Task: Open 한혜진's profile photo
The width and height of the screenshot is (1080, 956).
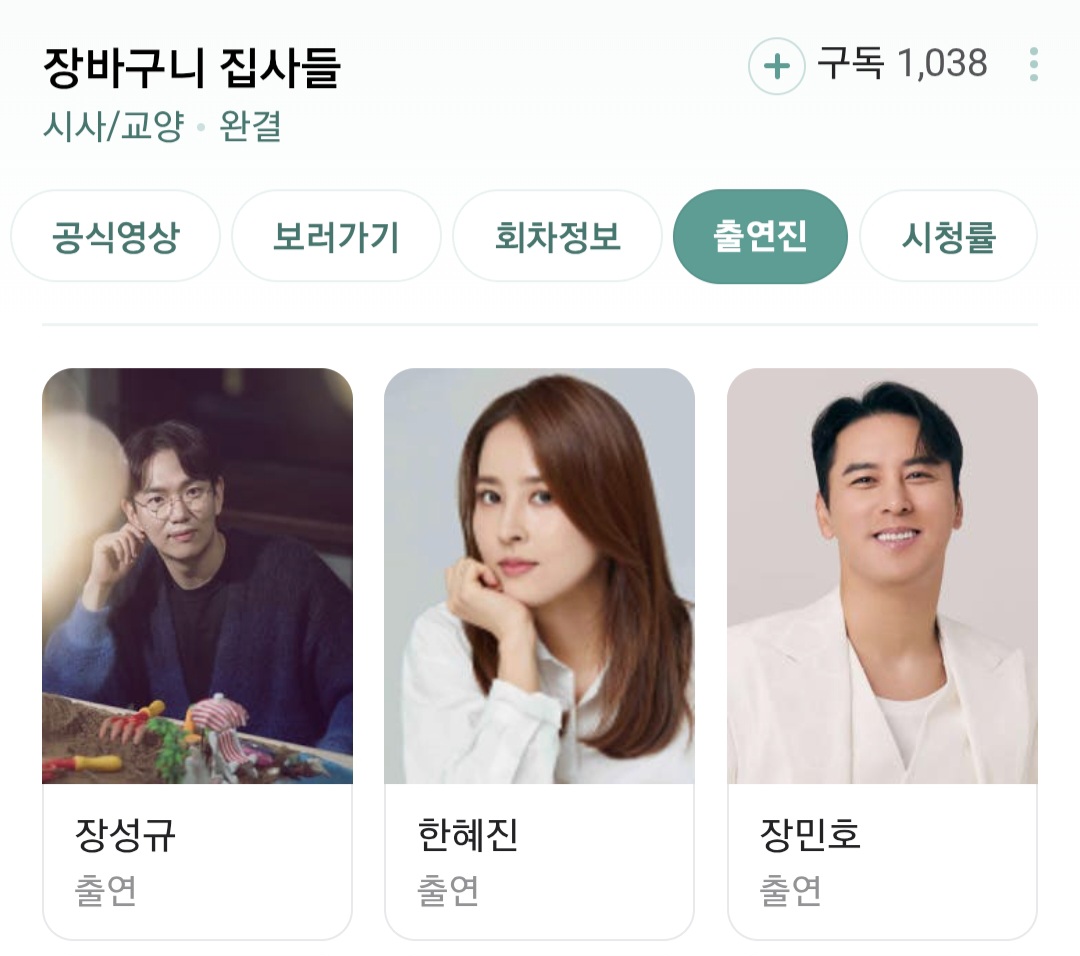Action: pos(539,576)
